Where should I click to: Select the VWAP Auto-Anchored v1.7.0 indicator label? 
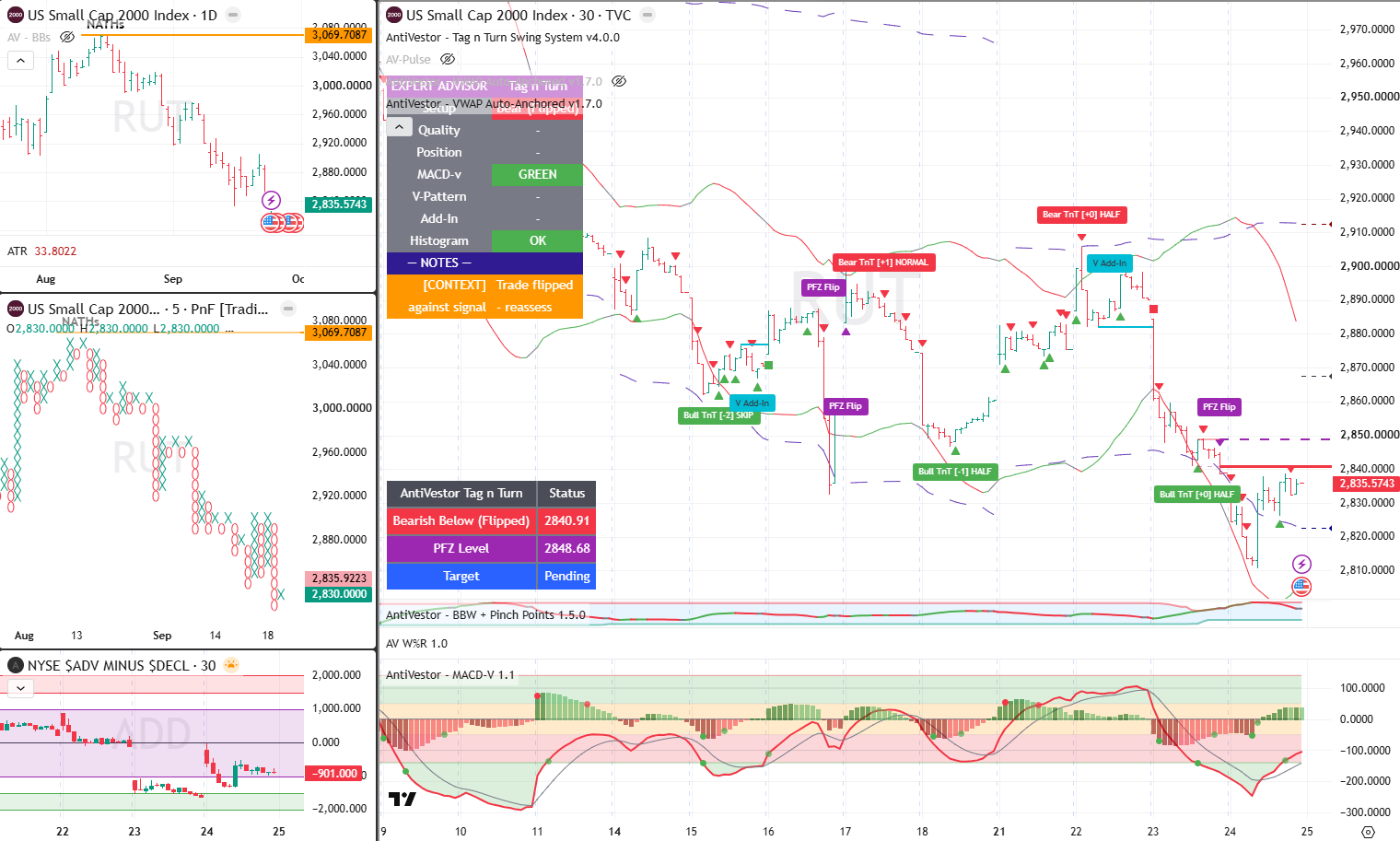point(494,103)
